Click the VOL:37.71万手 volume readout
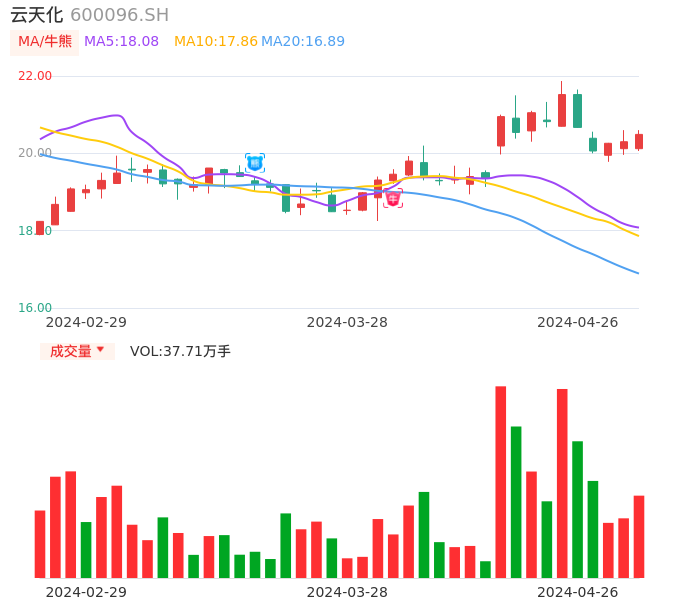 pyautogui.click(x=180, y=351)
